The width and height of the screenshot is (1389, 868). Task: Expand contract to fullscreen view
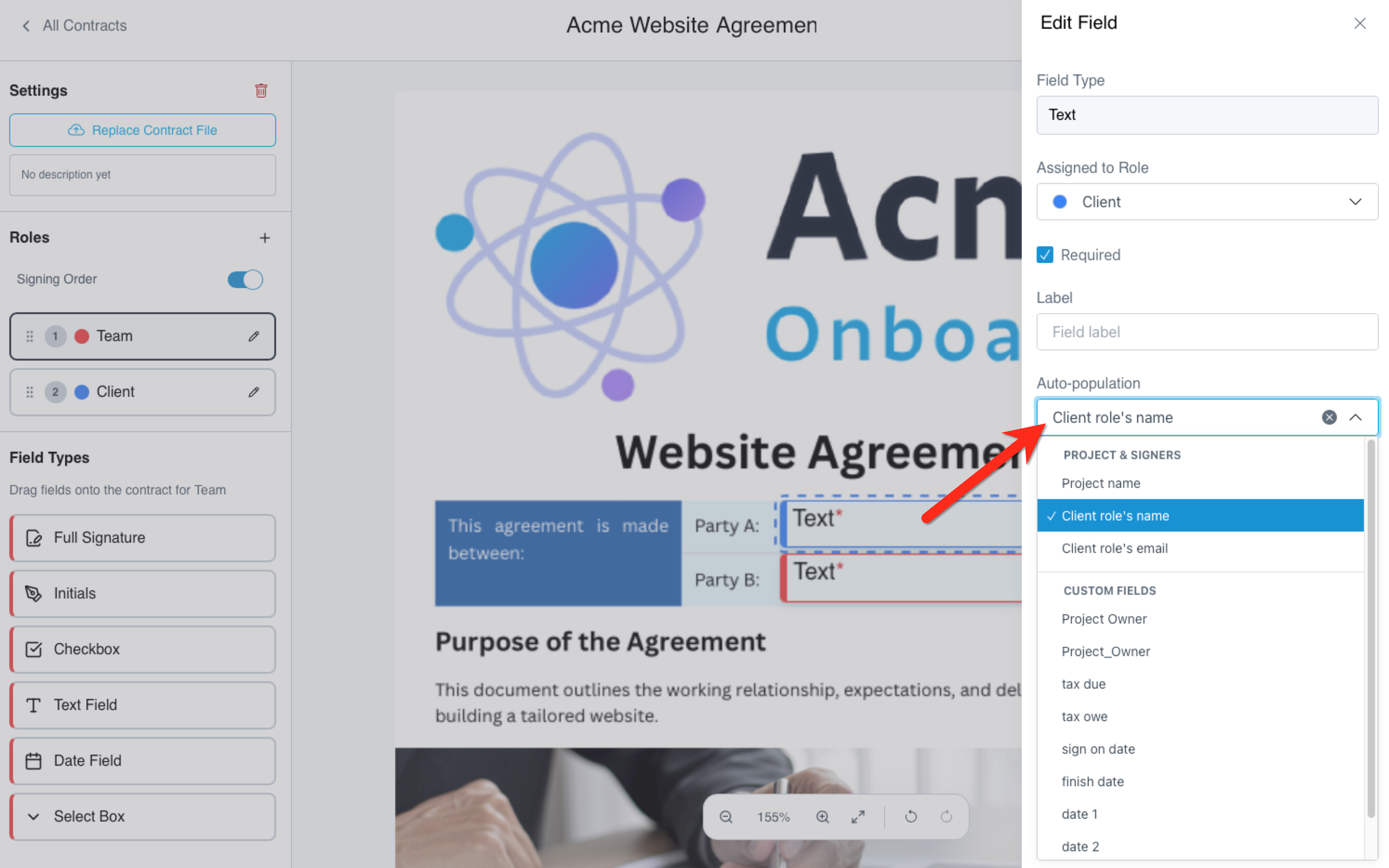click(858, 816)
